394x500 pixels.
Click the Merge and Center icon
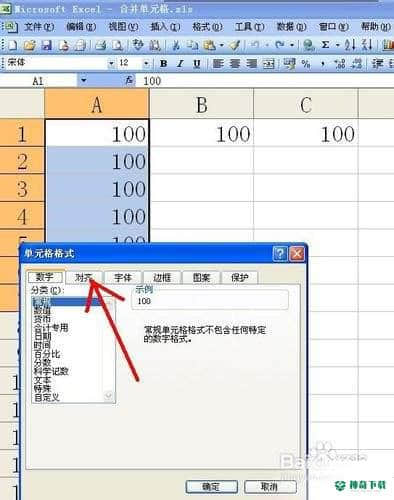(269, 63)
